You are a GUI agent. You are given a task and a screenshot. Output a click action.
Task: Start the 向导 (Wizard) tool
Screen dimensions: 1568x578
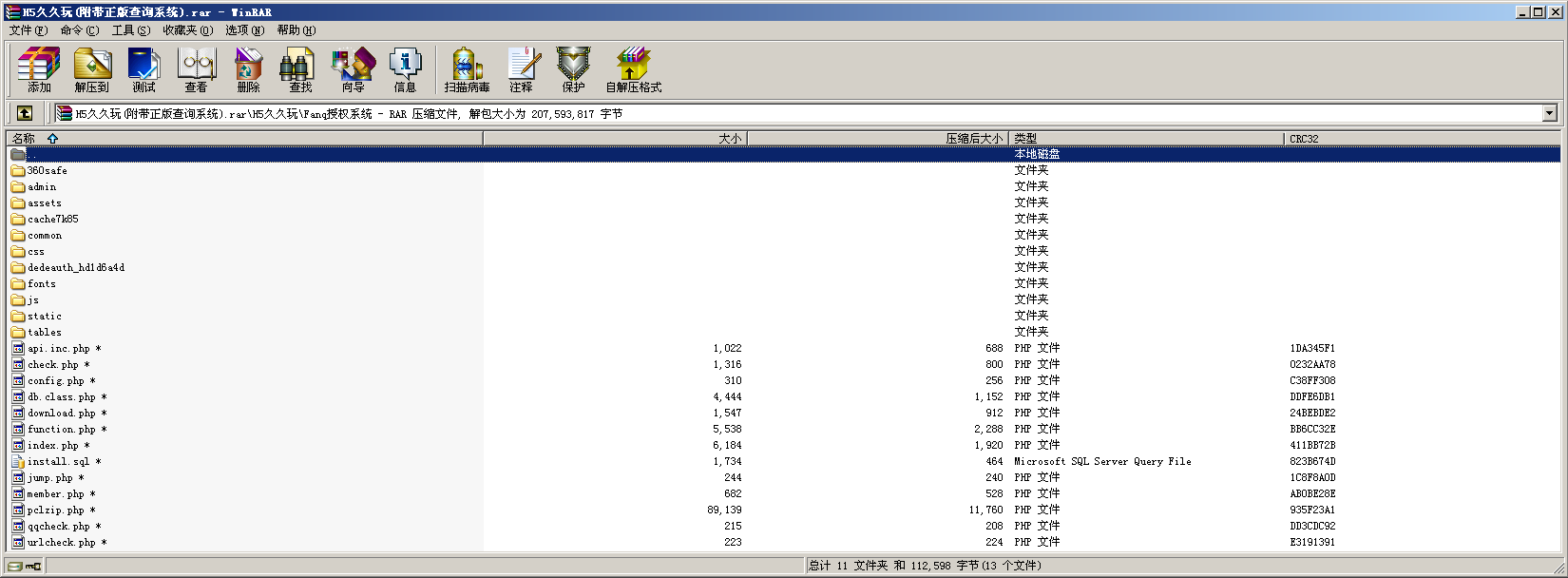coord(353,70)
